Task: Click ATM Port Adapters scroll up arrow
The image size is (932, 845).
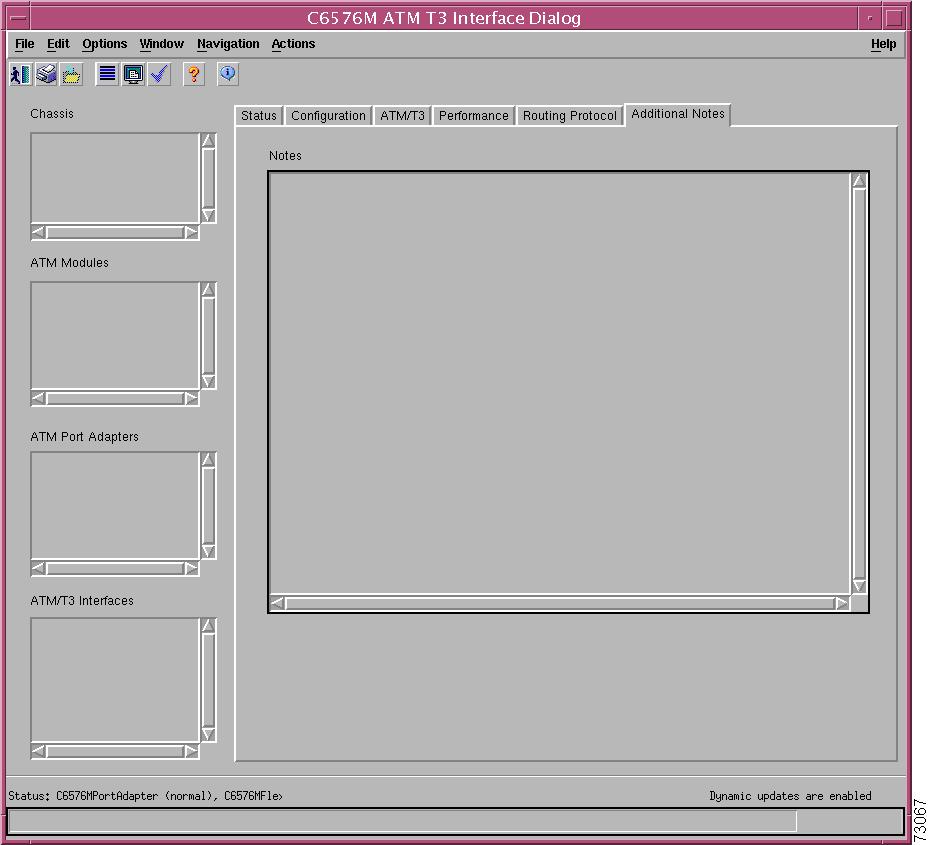Action: pos(208,459)
